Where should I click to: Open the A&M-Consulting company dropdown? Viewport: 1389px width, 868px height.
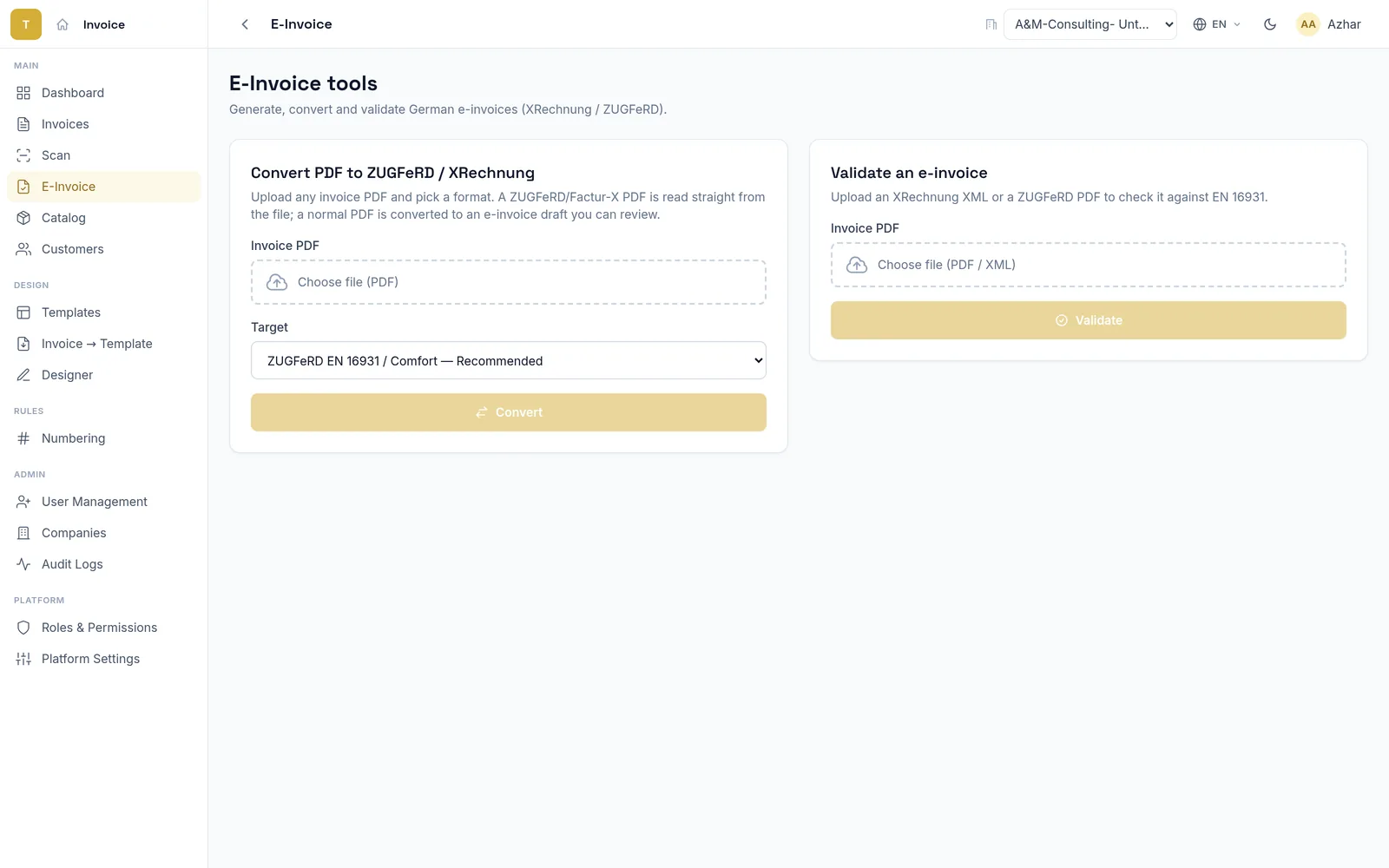(x=1090, y=24)
